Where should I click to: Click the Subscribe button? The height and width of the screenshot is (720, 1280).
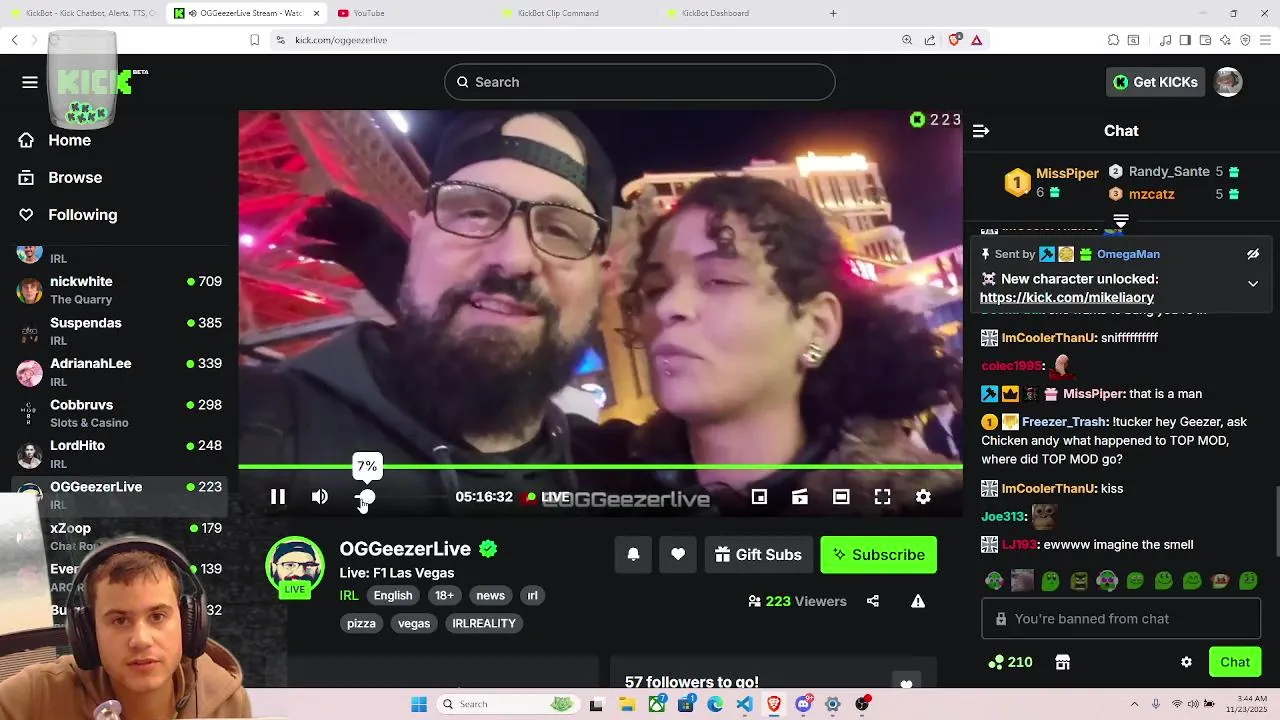[x=879, y=554]
